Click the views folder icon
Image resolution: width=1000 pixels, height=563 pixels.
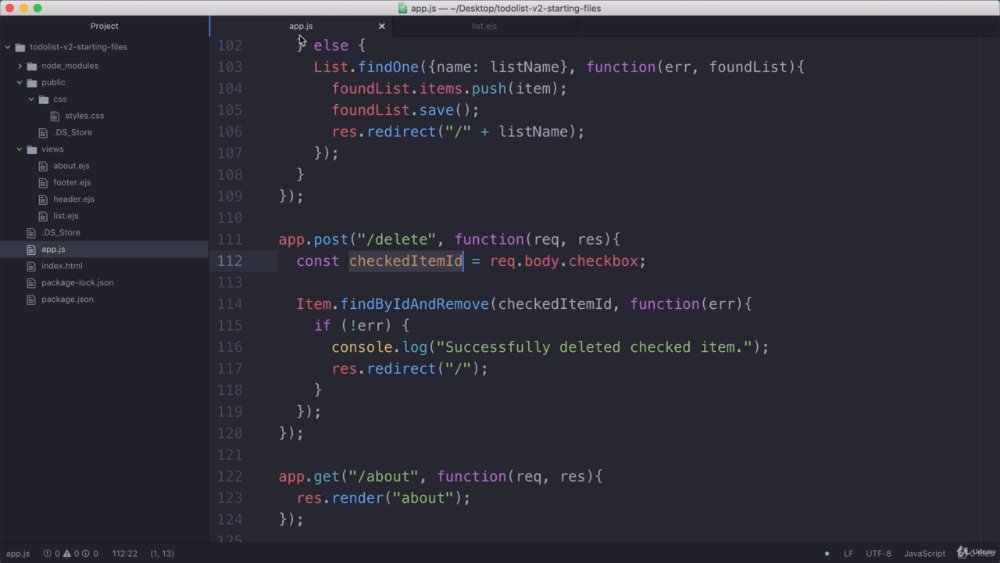(x=32, y=149)
